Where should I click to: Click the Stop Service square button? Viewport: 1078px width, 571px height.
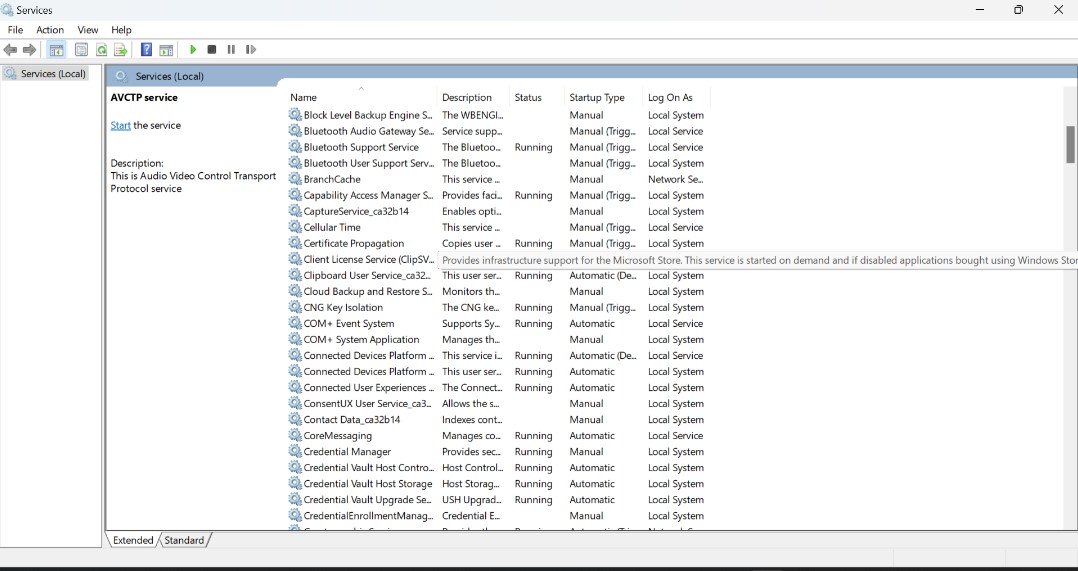click(x=212, y=49)
